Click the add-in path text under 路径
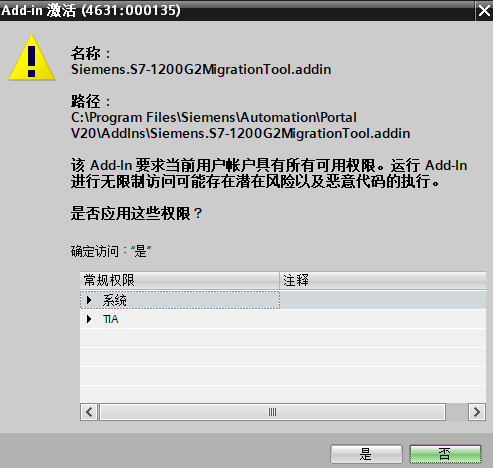This screenshot has height=468, width=493. point(240,125)
